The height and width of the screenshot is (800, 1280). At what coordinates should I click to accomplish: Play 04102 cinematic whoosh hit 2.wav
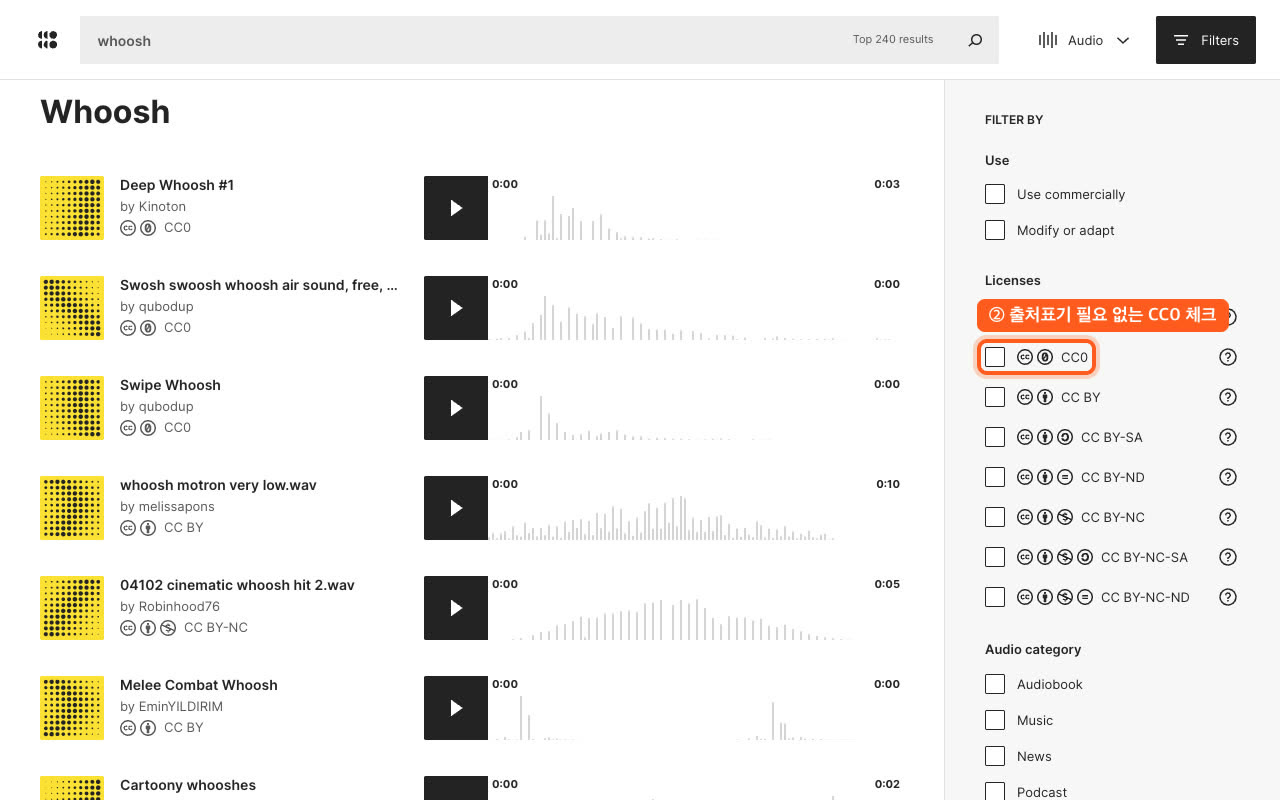[x=456, y=608]
